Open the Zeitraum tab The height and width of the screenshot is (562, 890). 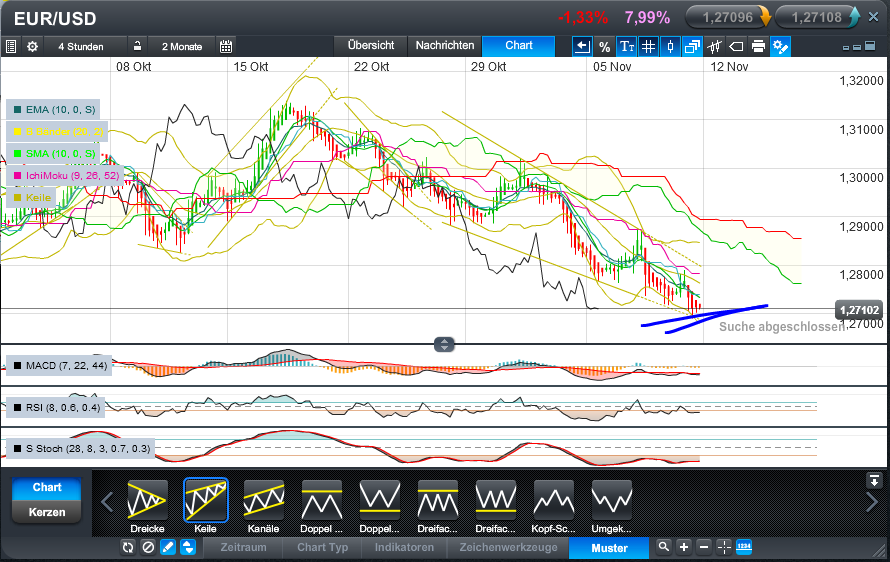coord(243,547)
